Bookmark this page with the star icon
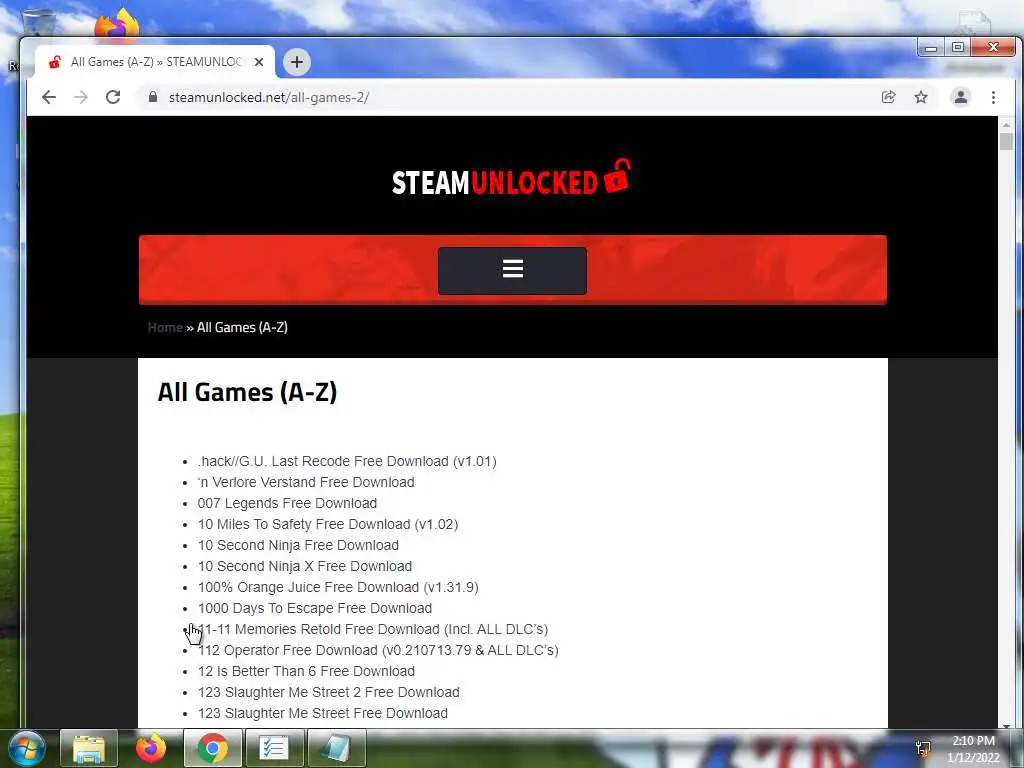 (921, 97)
